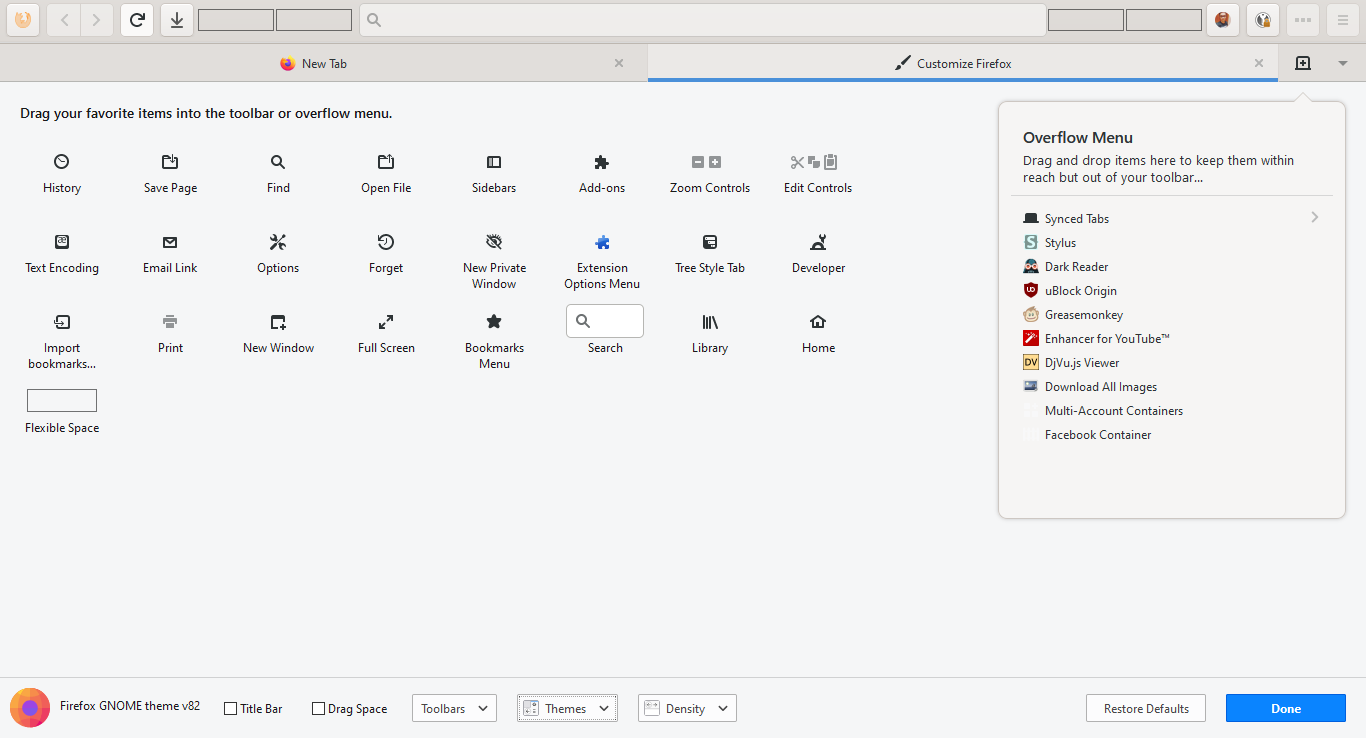Screen dimensions: 1366x738
Task: Click the Import bookmarks icon
Action: click(x=62, y=322)
